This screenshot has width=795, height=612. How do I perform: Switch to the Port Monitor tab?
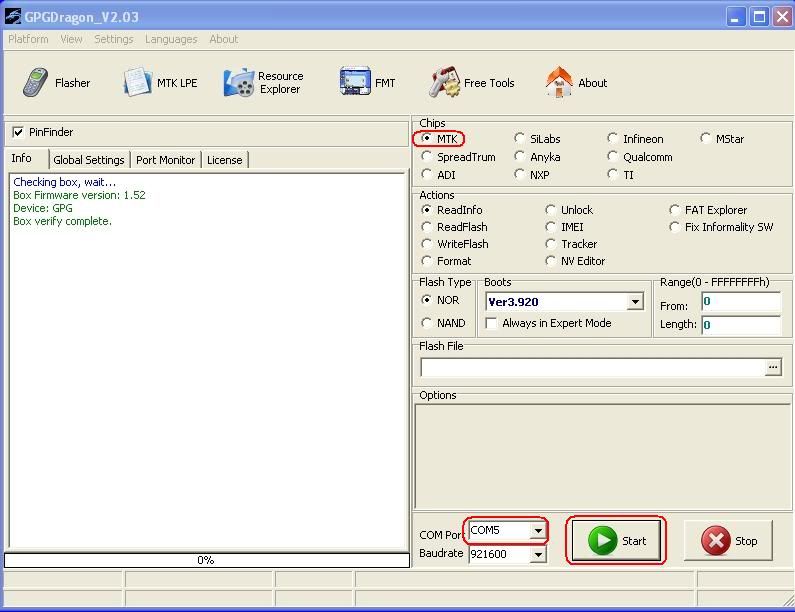165,160
